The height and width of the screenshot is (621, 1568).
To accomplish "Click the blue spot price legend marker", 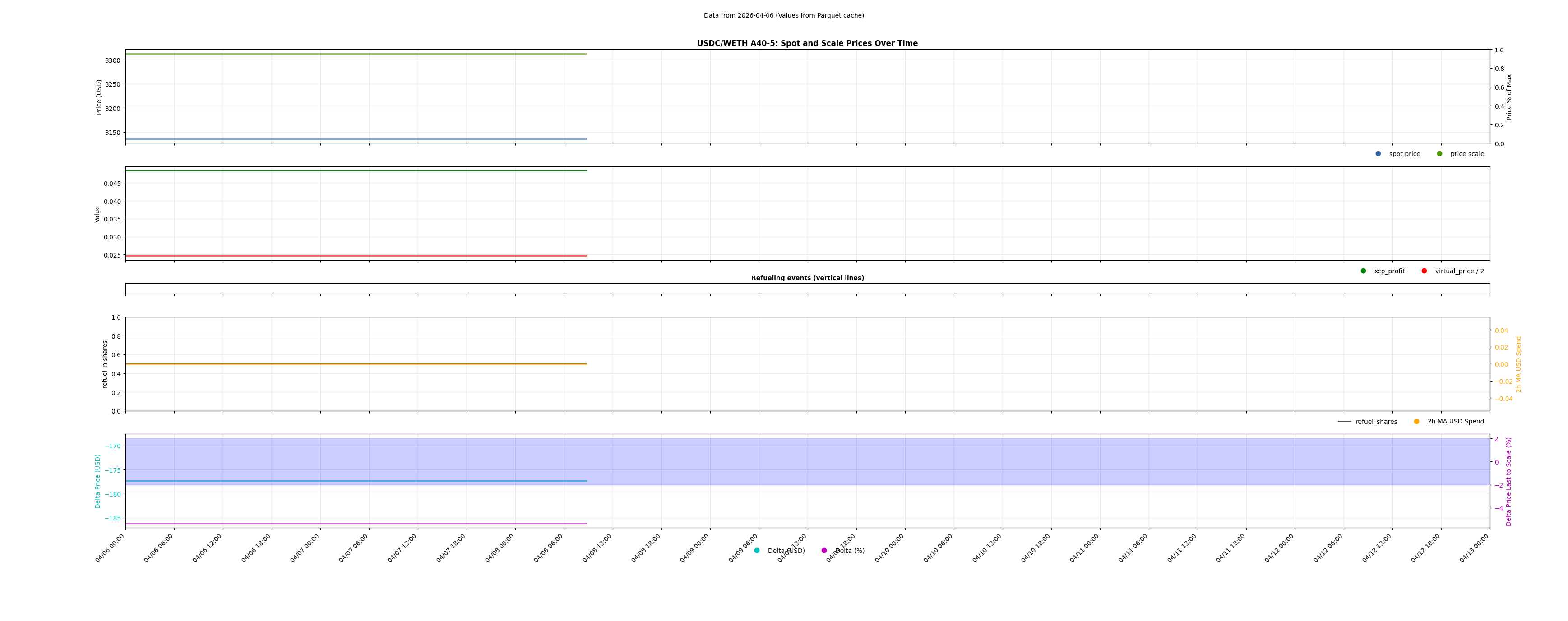I will point(1378,154).
